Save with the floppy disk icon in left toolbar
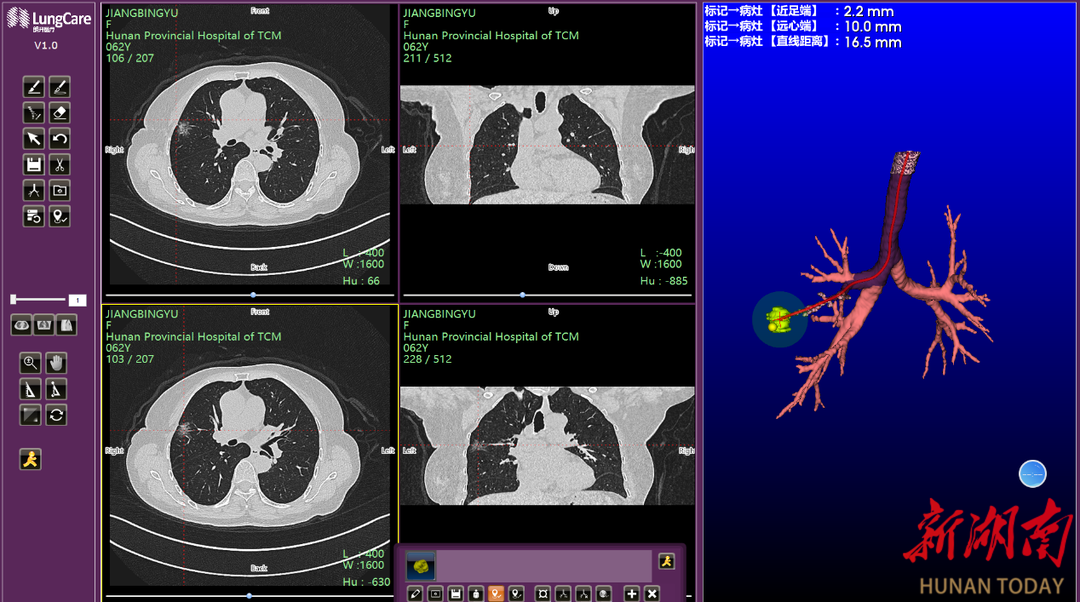Viewport: 1080px width, 602px height. point(33,165)
